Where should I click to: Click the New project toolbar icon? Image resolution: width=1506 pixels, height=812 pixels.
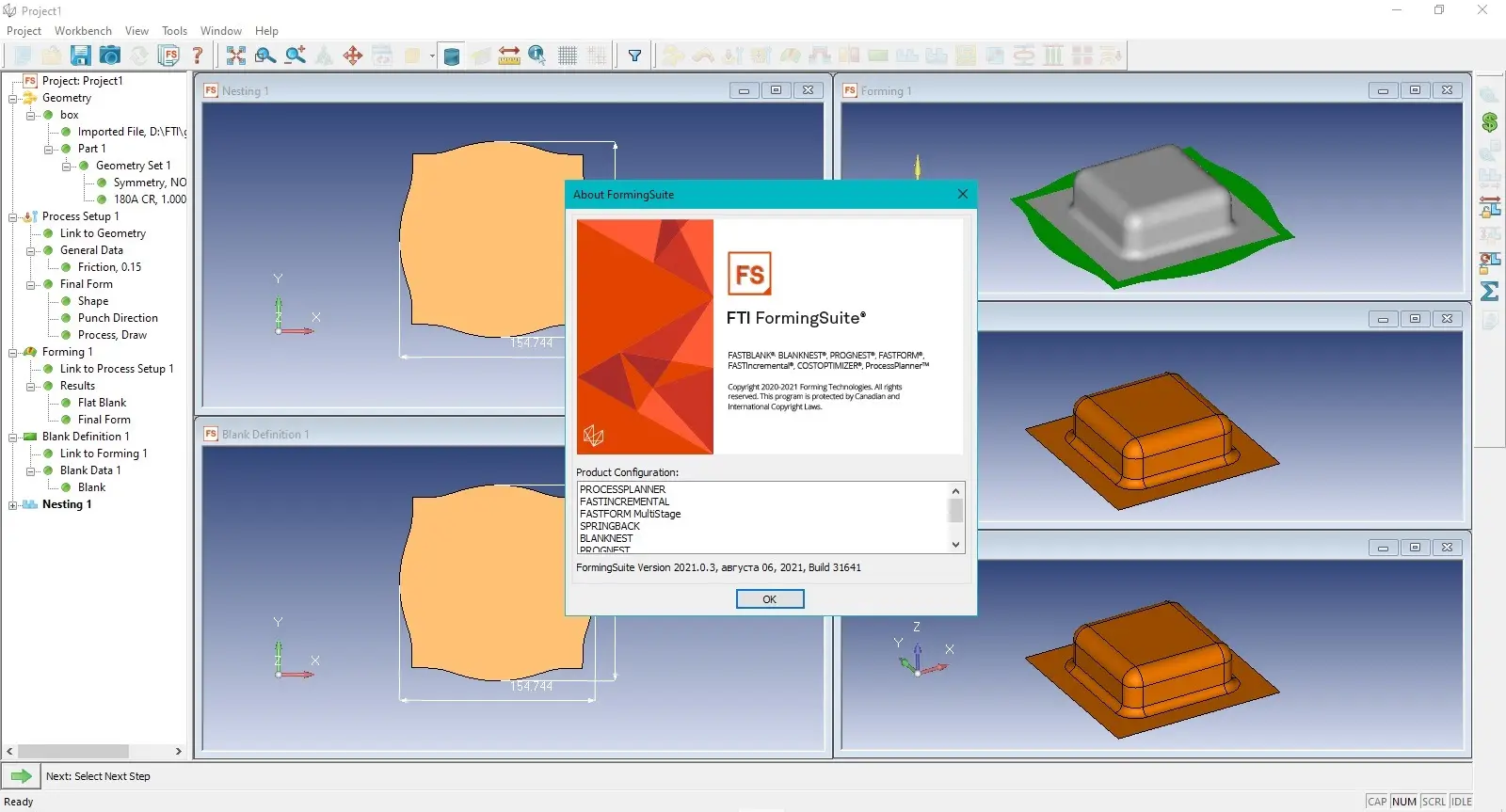[23, 56]
